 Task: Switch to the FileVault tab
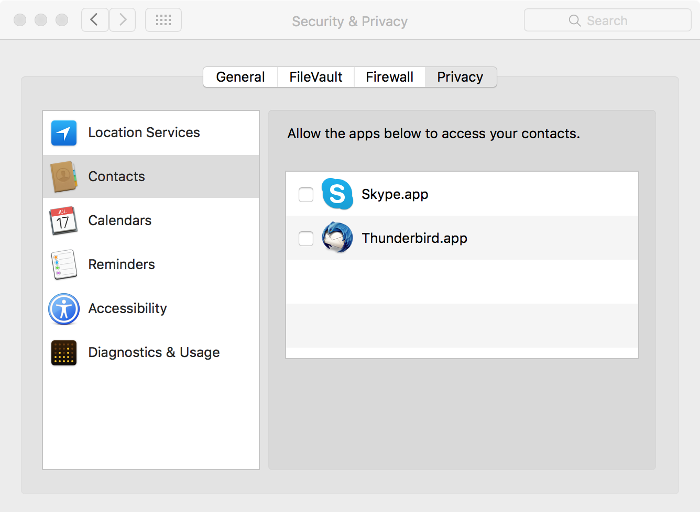pos(316,77)
